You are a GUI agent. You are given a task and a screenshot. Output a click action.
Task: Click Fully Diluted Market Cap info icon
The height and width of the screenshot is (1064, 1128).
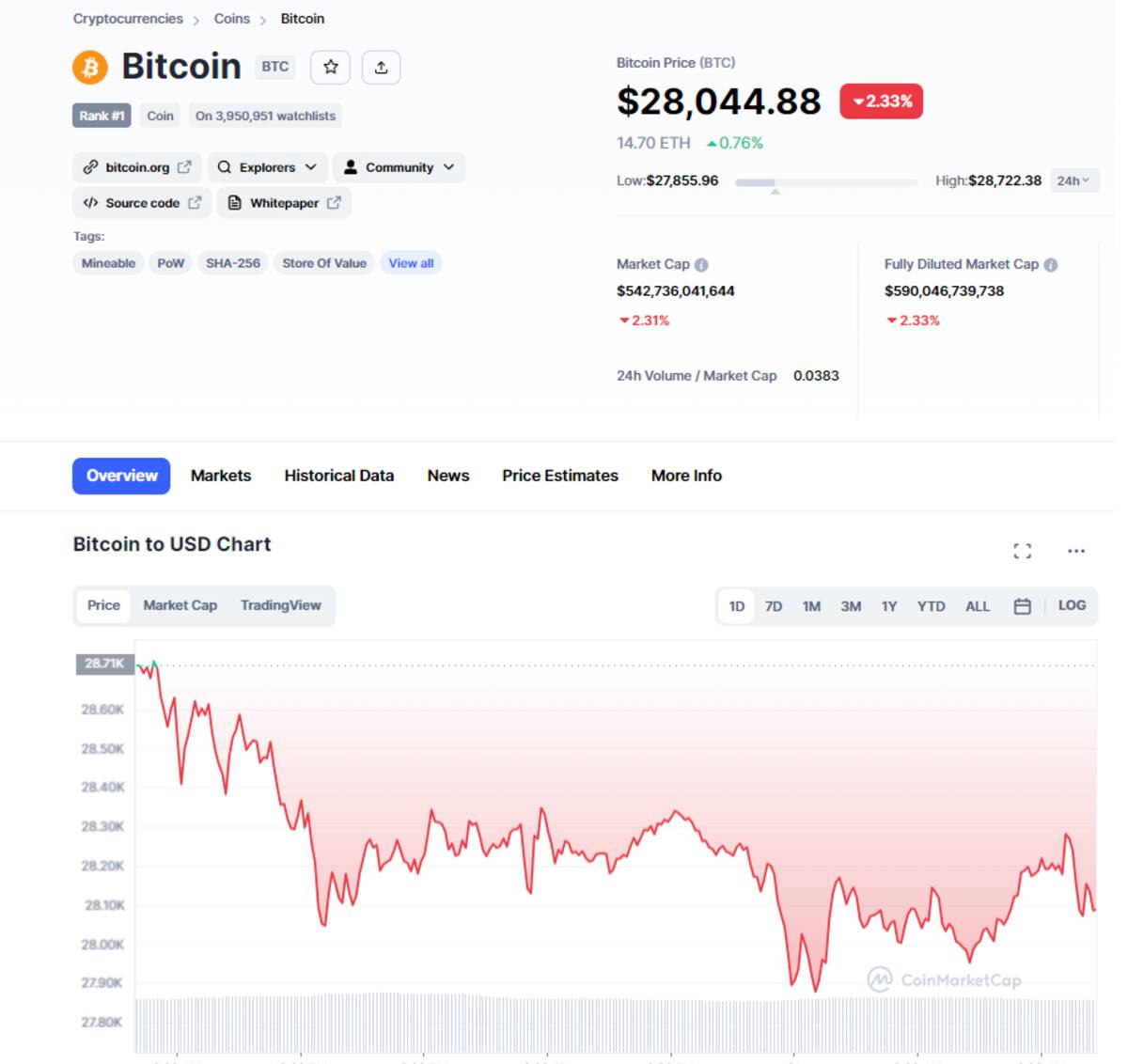point(1051,265)
